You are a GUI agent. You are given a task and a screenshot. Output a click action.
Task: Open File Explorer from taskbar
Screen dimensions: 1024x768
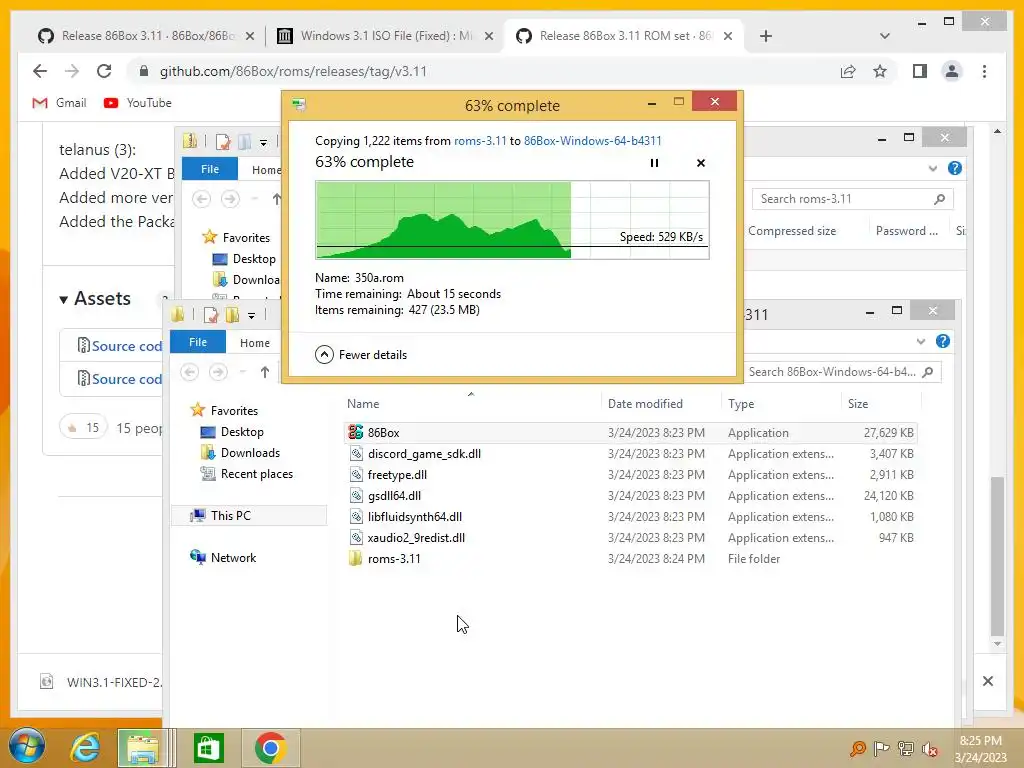pyautogui.click(x=143, y=748)
